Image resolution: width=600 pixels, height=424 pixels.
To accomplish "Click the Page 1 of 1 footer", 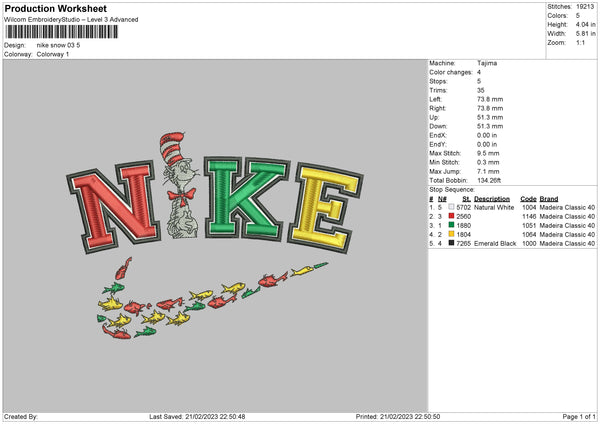I will [x=579, y=416].
